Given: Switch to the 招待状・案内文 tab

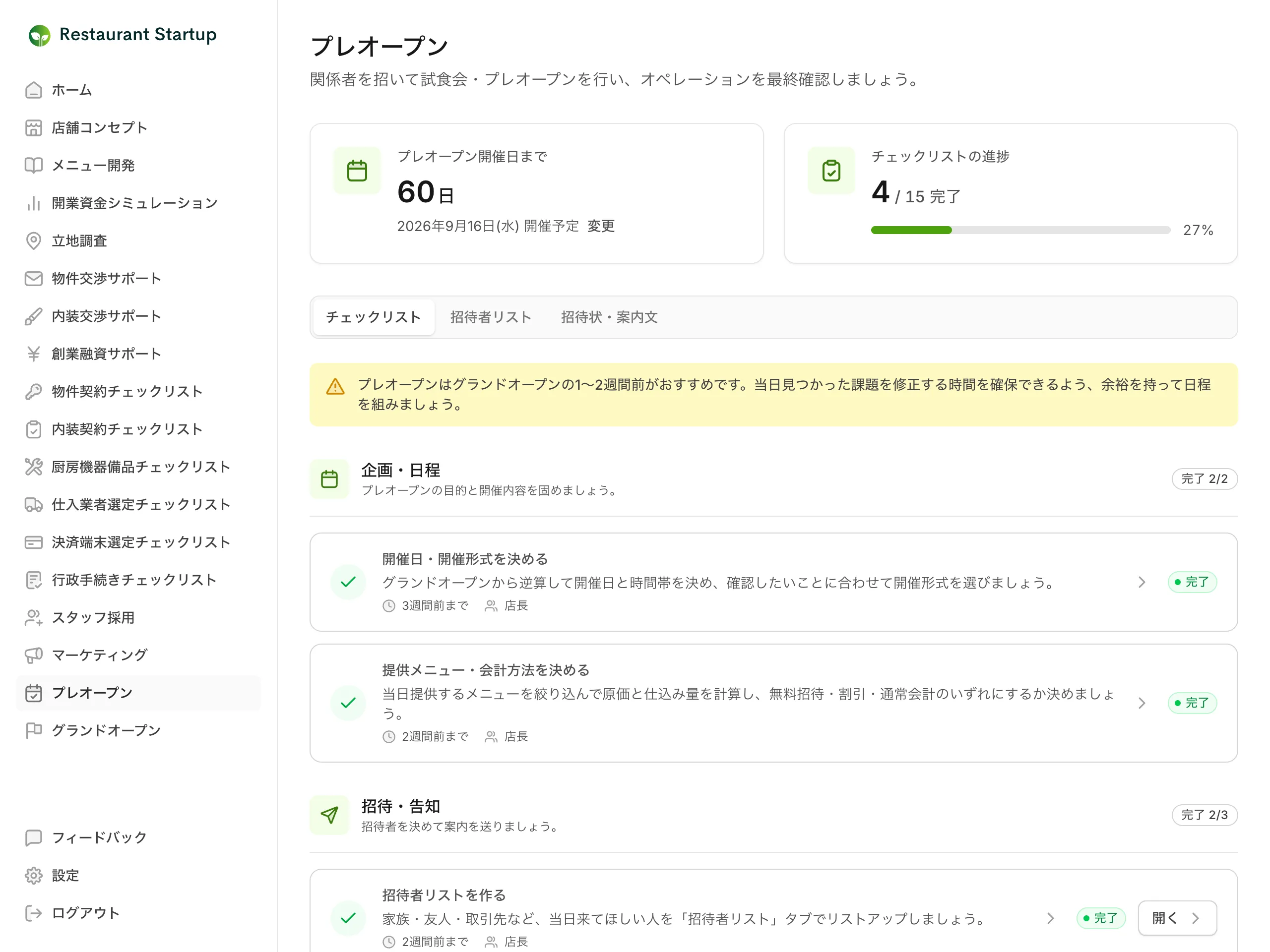Looking at the screenshot, I should tap(609, 317).
